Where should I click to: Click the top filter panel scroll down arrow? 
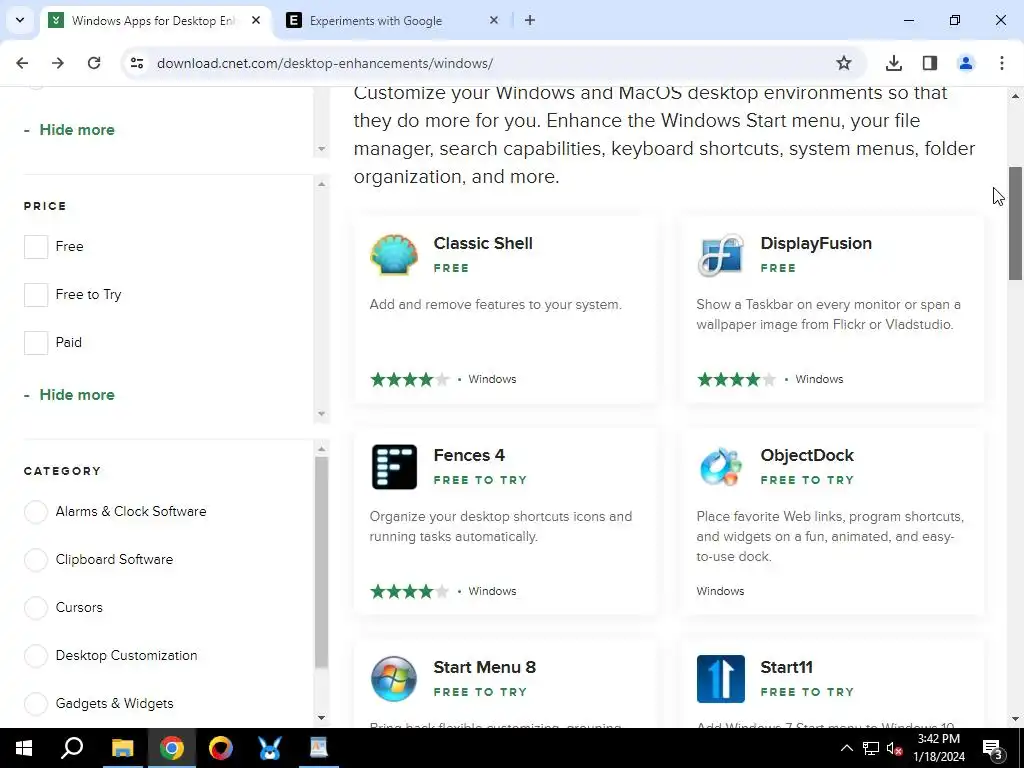[x=321, y=149]
